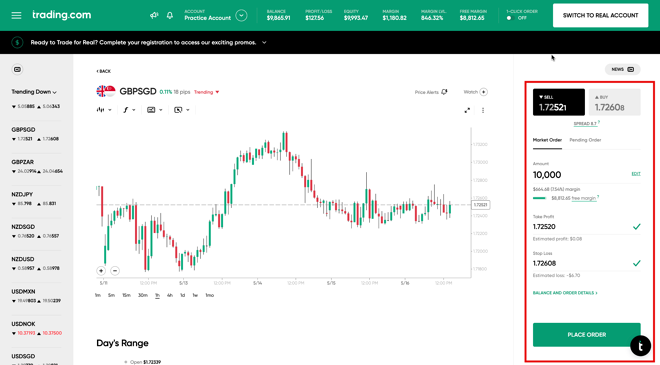Viewport: 660px width, 365px height.
Task: Open drawing tools dropdown arrow
Action: (x=188, y=110)
